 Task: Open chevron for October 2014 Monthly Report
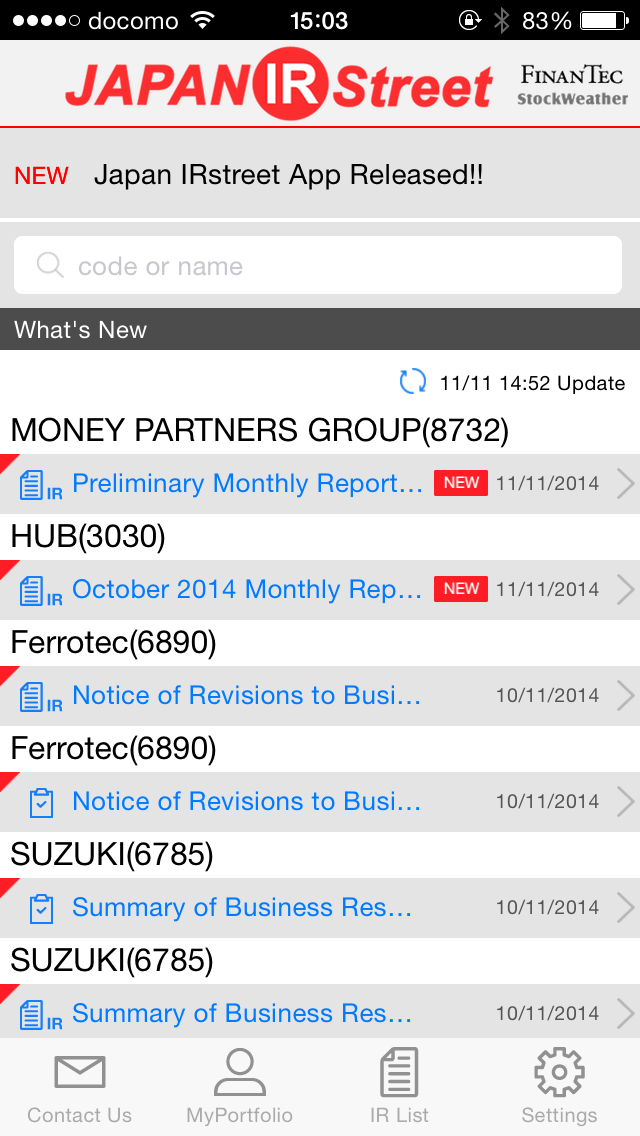coord(626,590)
